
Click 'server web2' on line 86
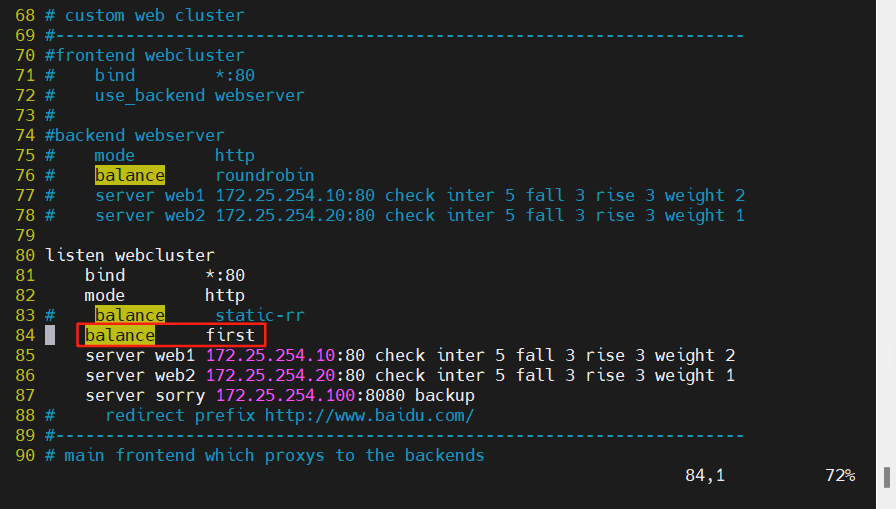(140, 375)
